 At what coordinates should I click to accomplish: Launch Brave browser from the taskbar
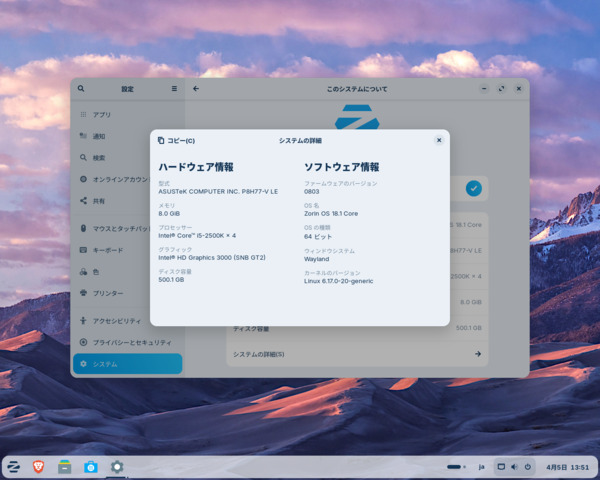[x=38, y=467]
